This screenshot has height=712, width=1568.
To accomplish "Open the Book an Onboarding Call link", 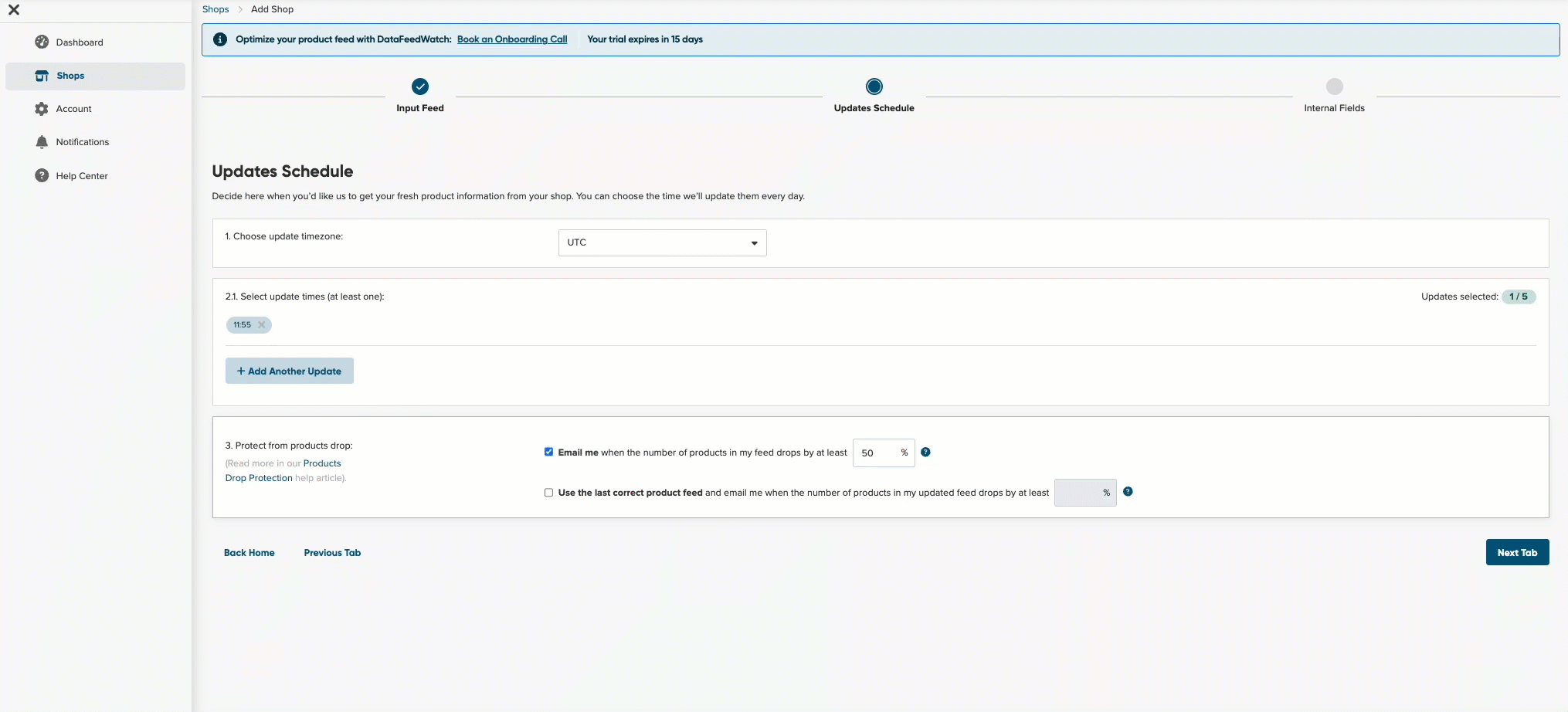I will click(x=512, y=39).
